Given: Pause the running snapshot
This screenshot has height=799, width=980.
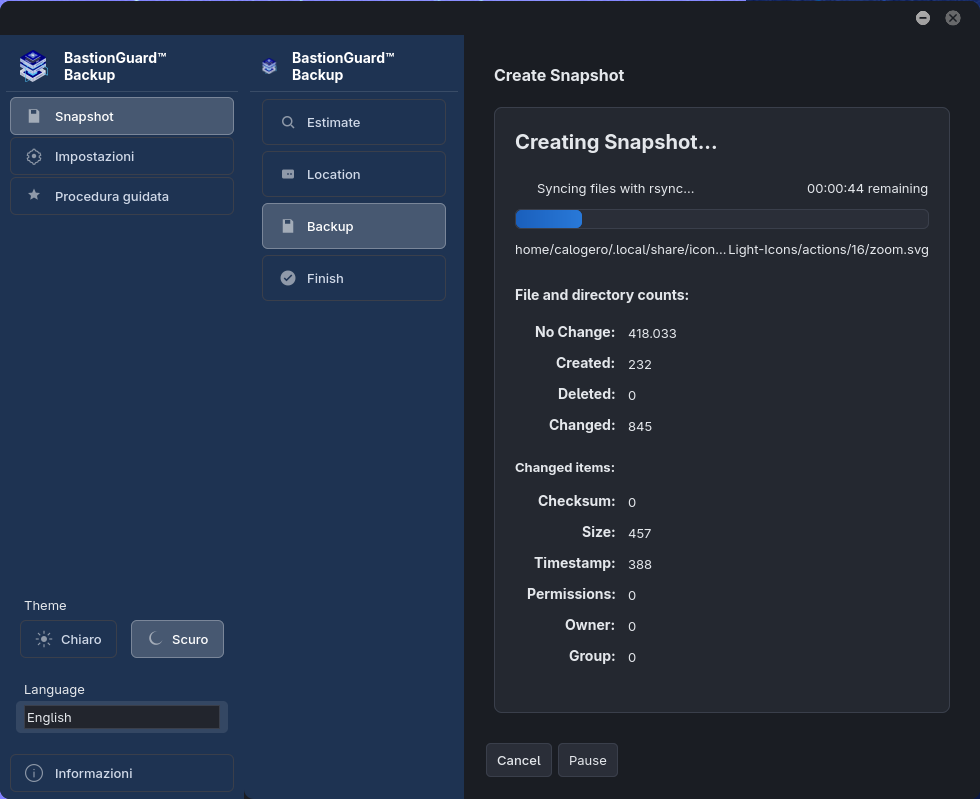Looking at the screenshot, I should (x=588, y=760).
